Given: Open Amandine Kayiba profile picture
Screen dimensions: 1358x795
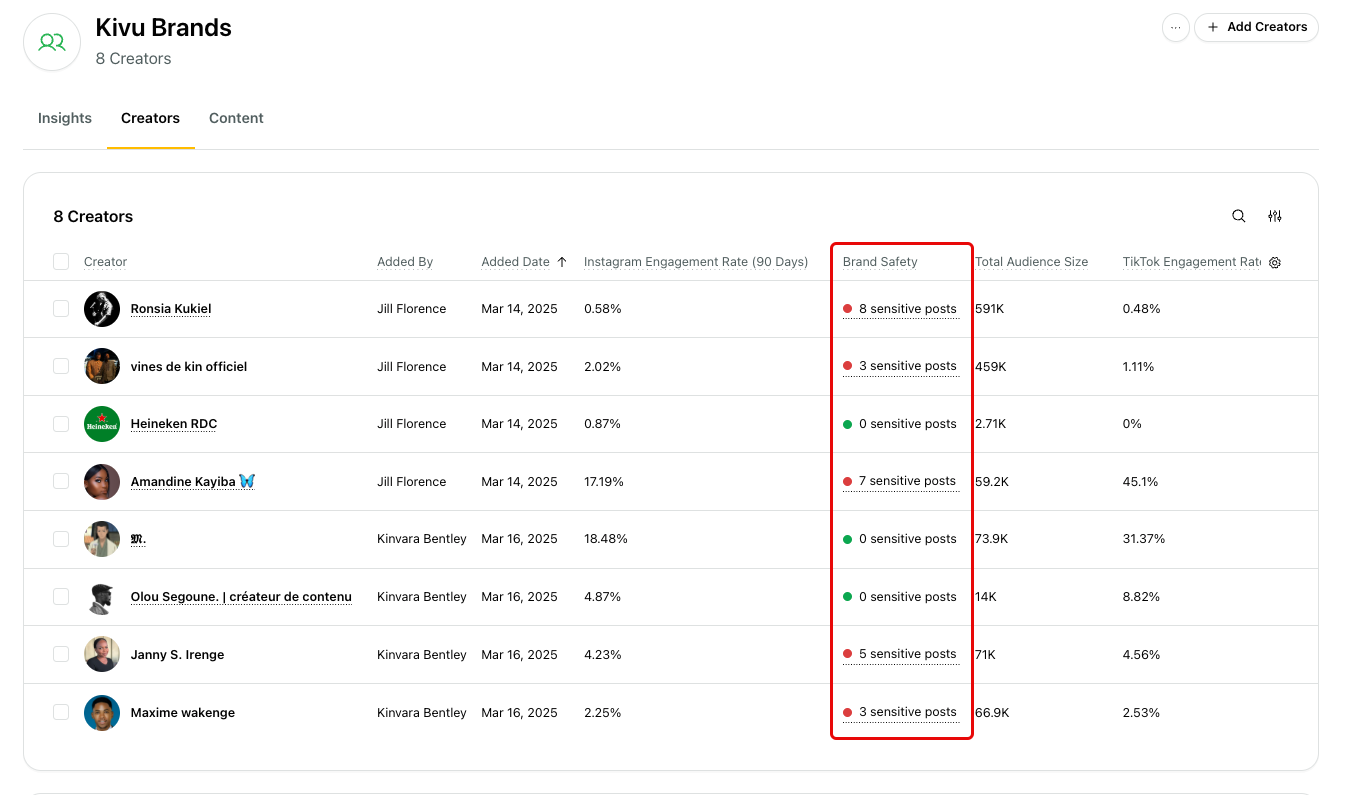Looking at the screenshot, I should click(x=102, y=481).
